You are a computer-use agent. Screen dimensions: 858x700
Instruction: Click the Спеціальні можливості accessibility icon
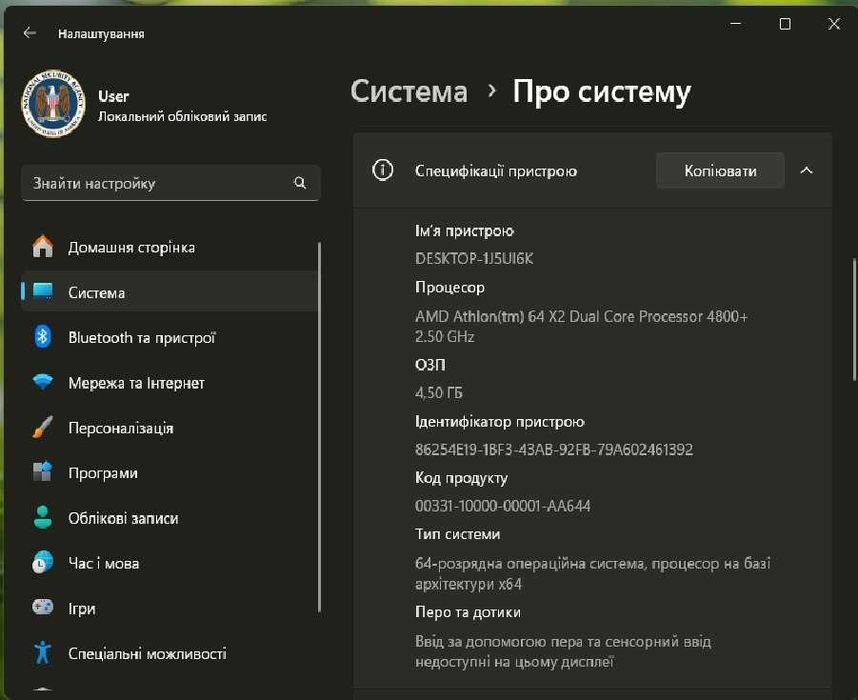tap(43, 652)
